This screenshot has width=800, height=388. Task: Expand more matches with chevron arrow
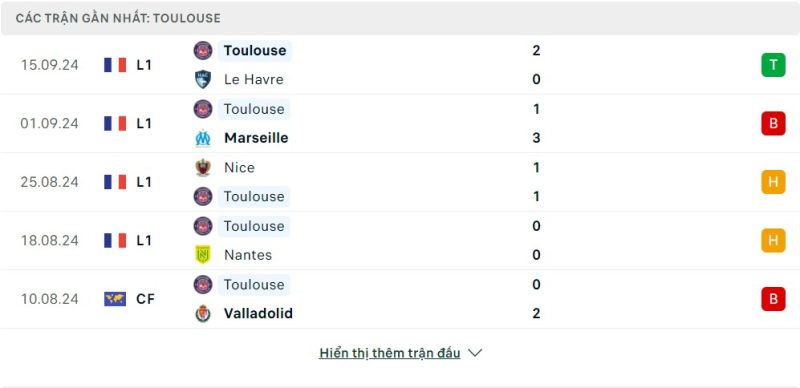click(475, 353)
